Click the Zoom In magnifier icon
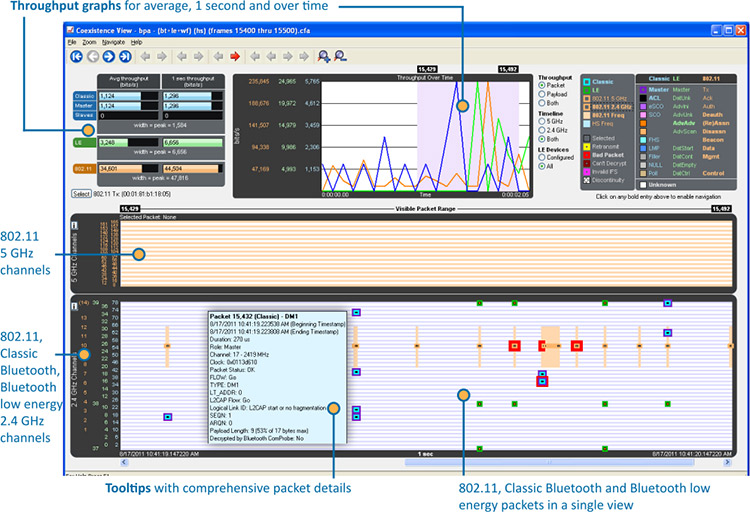This screenshot has height=512, width=750. point(322,57)
